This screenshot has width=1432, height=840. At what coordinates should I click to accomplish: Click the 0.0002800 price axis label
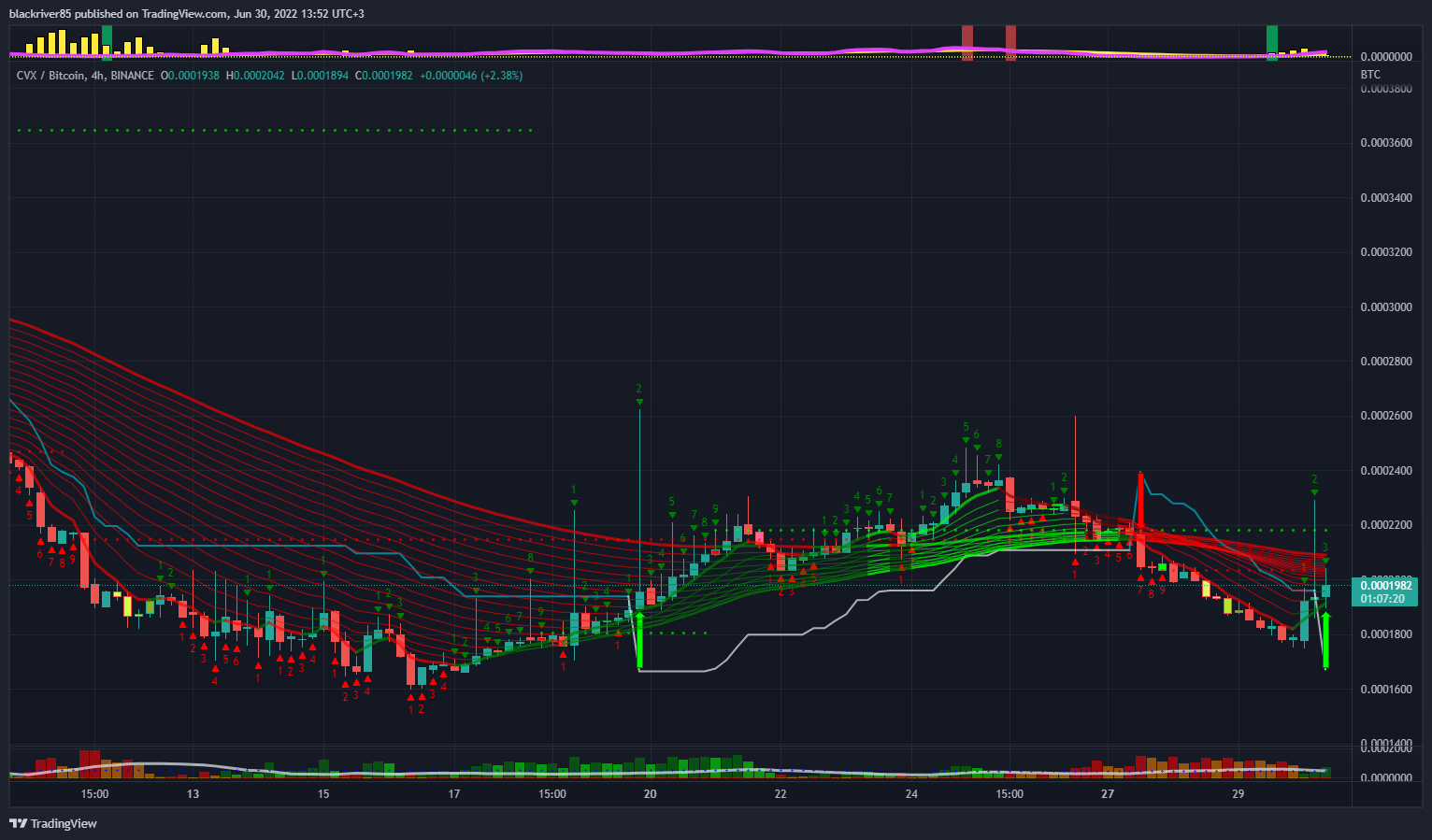click(x=1386, y=362)
